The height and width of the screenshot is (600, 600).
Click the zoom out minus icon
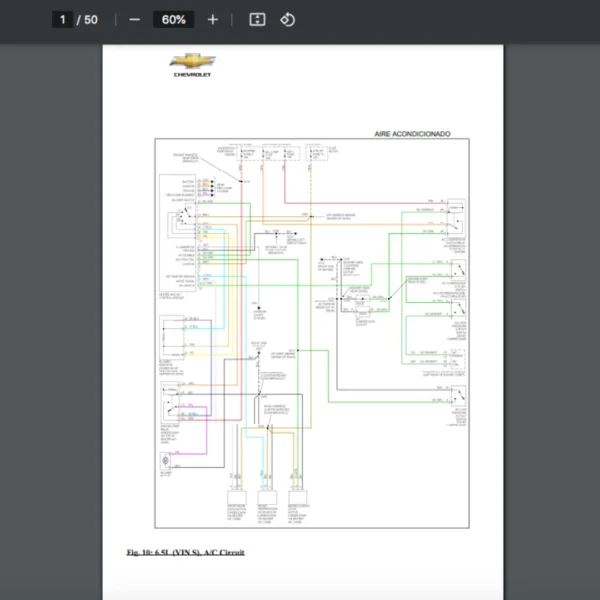[134, 20]
